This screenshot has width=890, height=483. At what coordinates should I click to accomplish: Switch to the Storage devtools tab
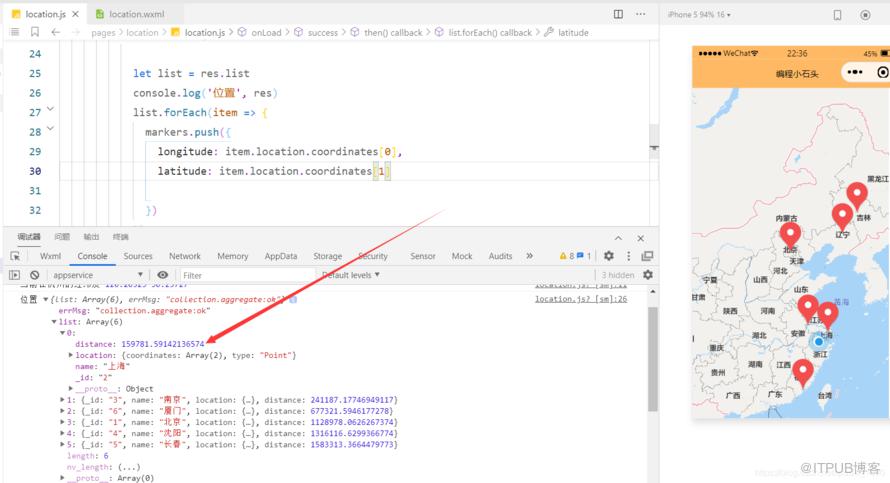328,256
